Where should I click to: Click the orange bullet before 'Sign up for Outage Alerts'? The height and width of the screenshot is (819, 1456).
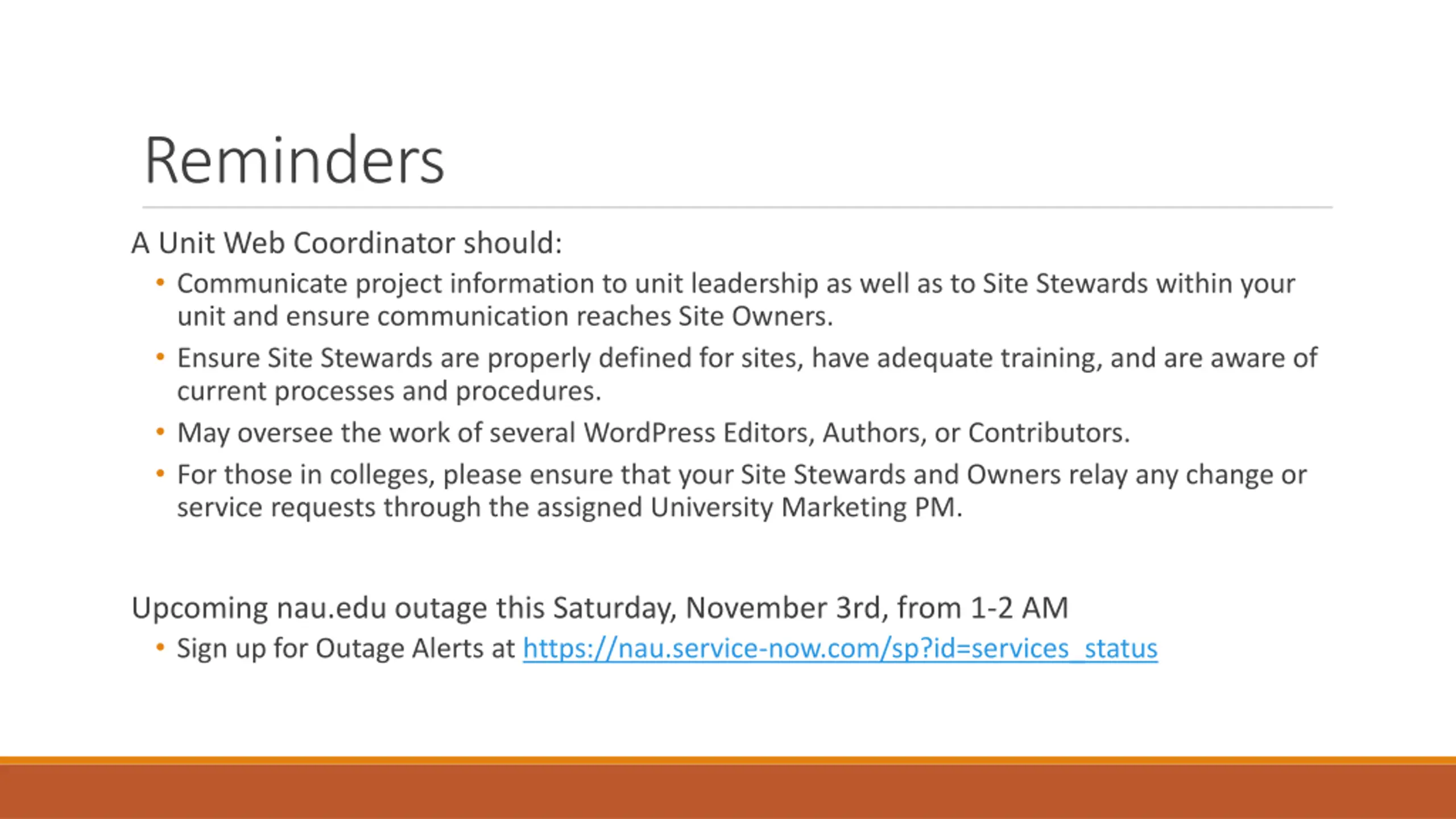click(160, 648)
